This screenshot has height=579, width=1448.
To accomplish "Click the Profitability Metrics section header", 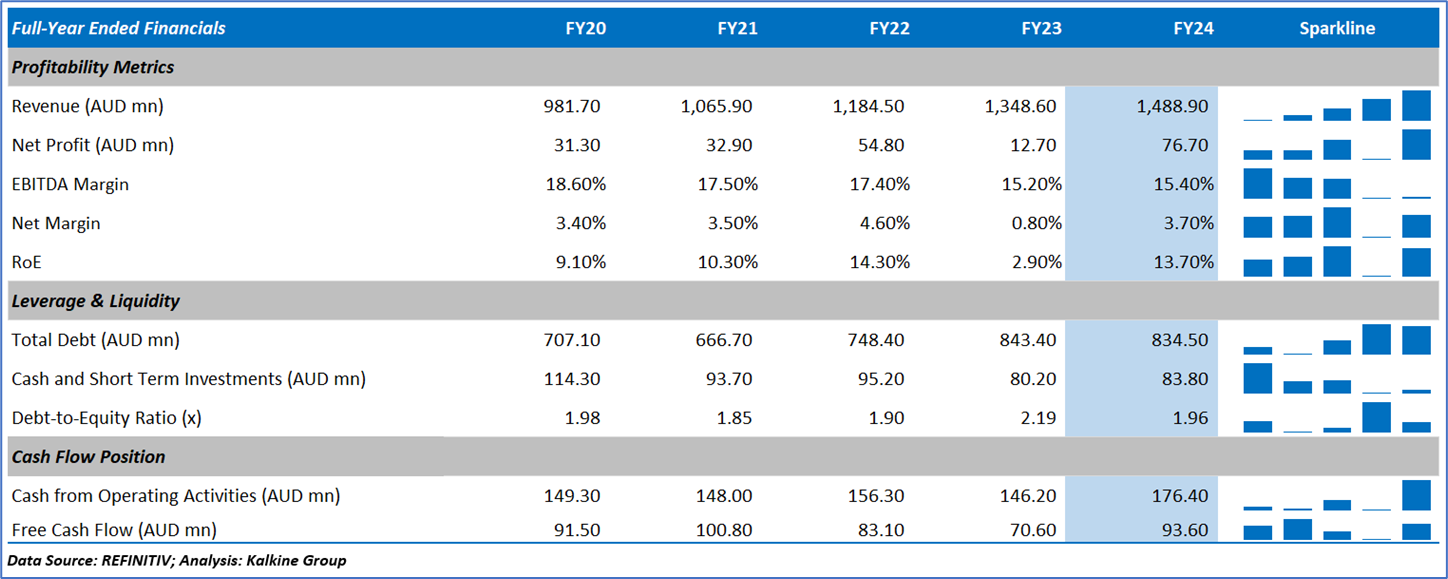I will (92, 67).
